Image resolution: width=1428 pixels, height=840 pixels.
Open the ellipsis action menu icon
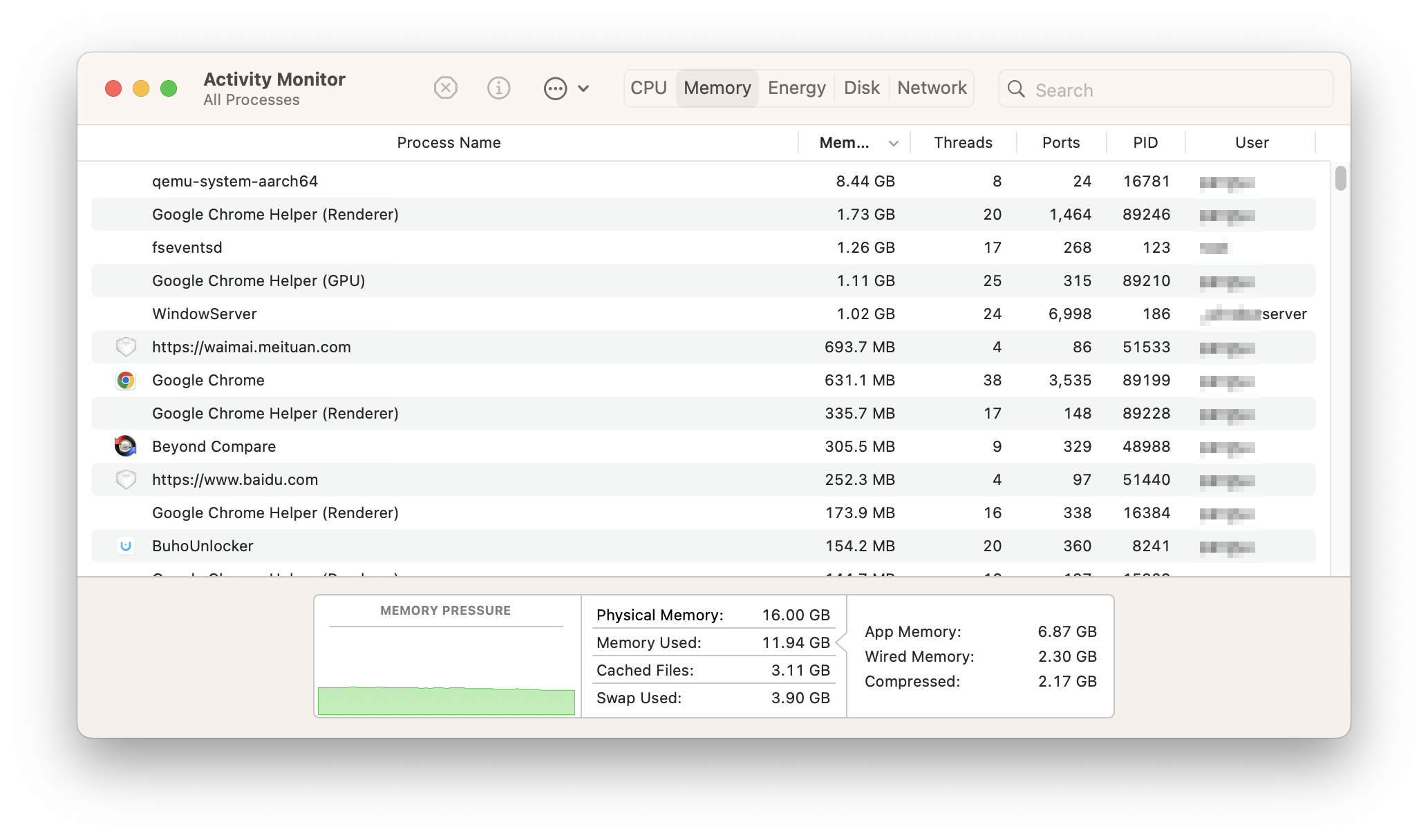(x=555, y=88)
